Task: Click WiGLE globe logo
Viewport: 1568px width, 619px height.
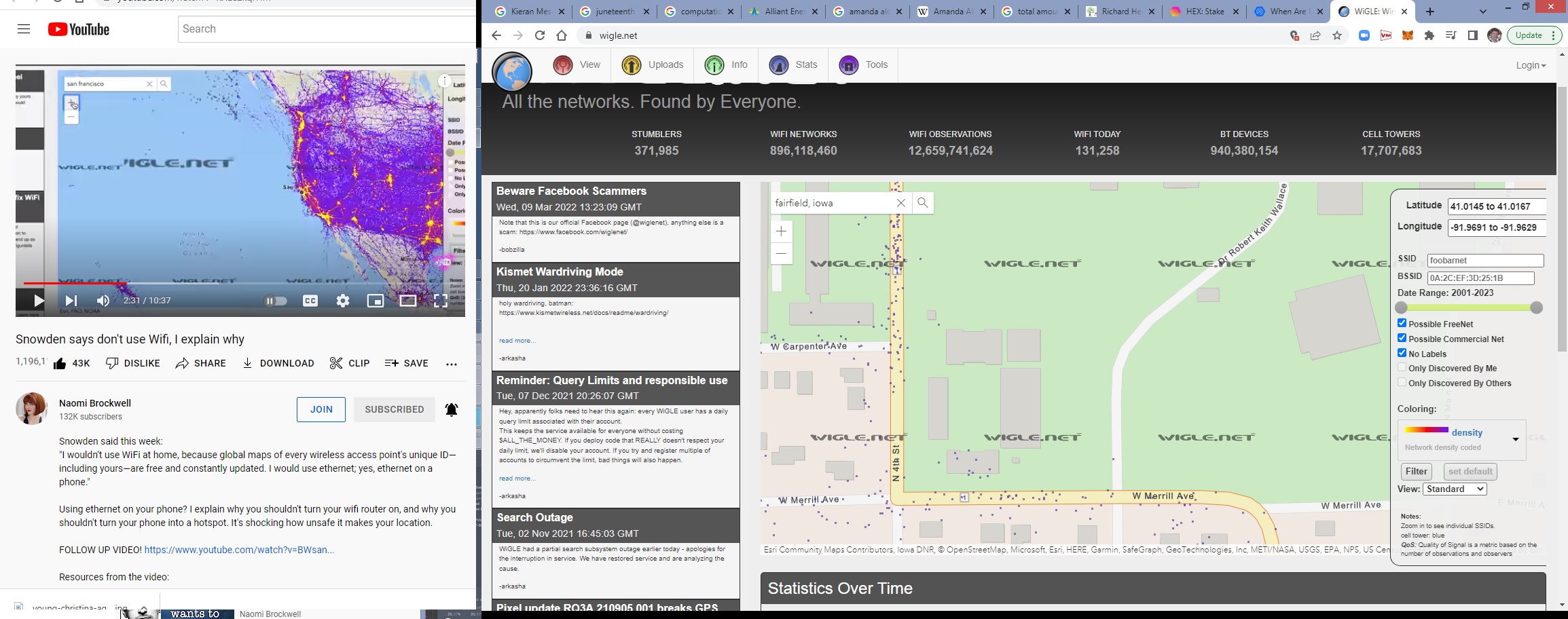Action: 512,71
